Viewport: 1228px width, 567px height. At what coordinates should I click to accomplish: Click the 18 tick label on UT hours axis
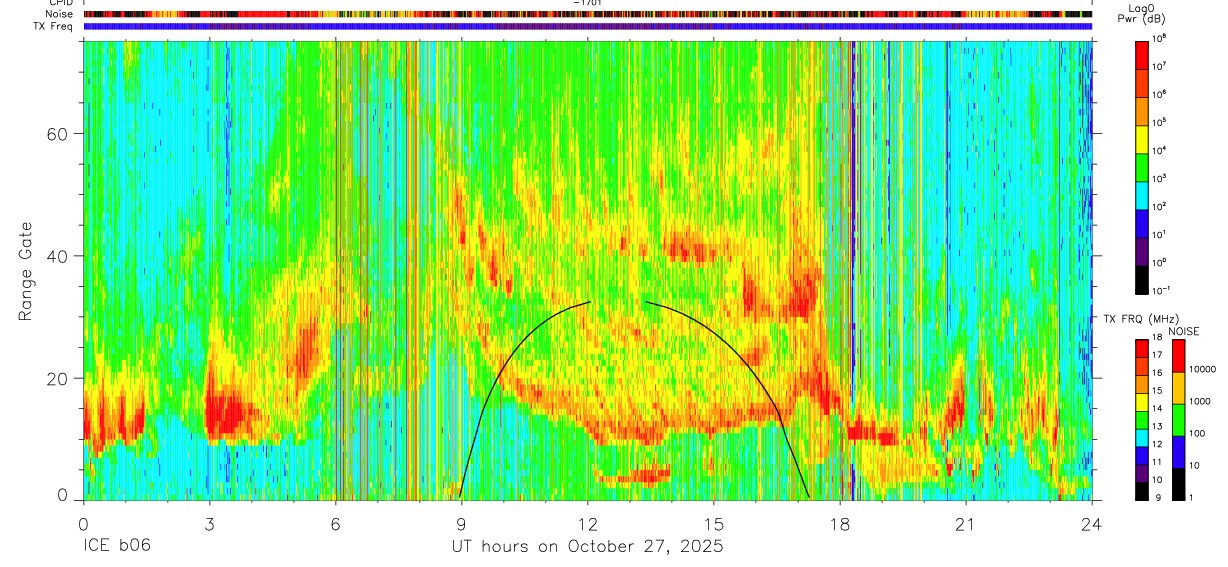click(x=840, y=523)
